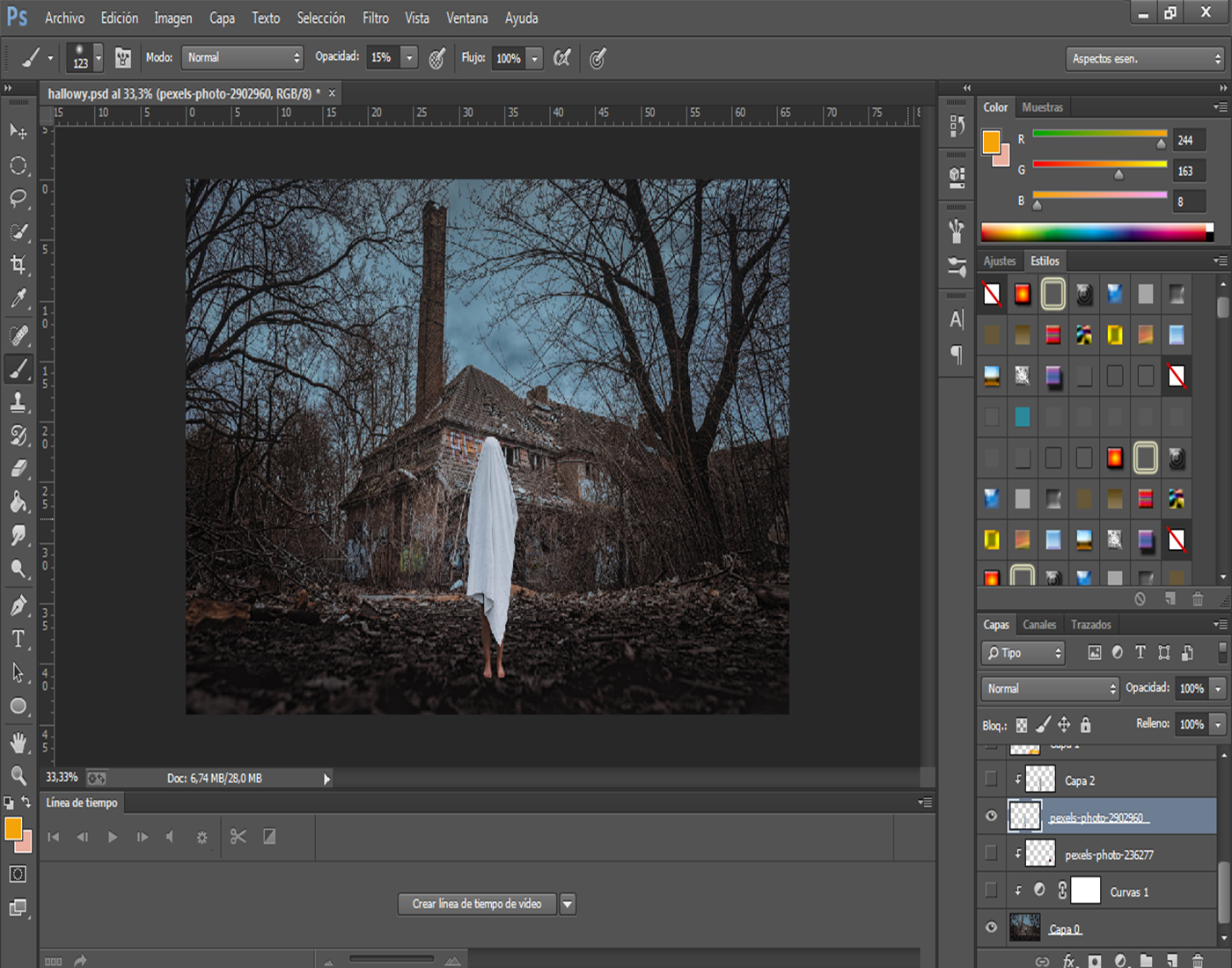The height and width of the screenshot is (968, 1232).
Task: Show the pexels-photo-236277 layer
Action: click(992, 853)
